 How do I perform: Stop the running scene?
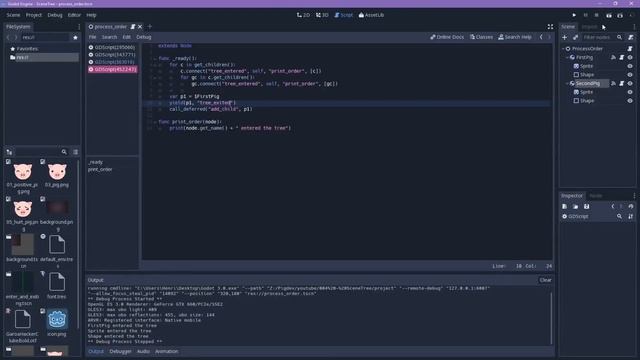coord(596,15)
